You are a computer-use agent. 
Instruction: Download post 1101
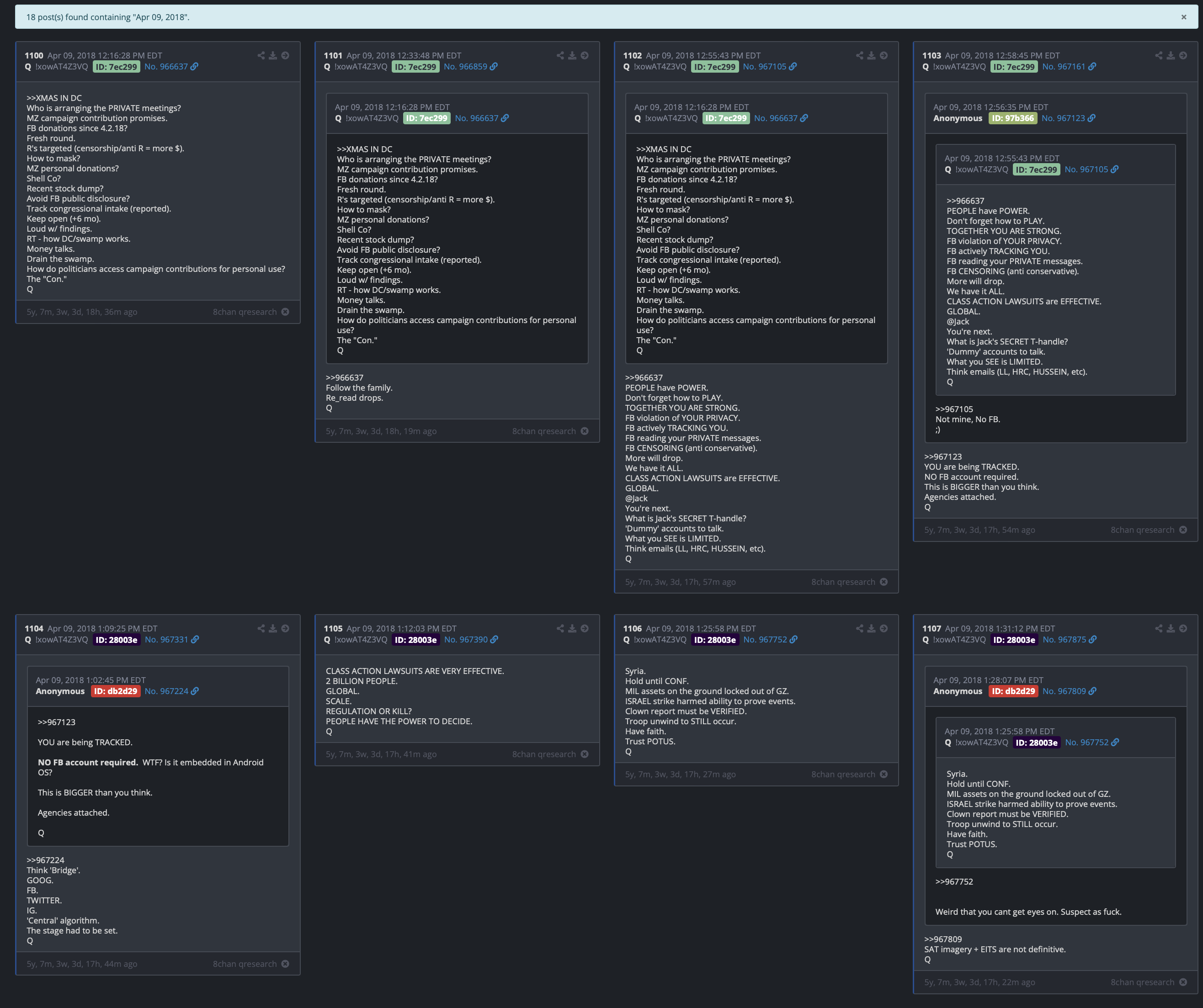(572, 56)
